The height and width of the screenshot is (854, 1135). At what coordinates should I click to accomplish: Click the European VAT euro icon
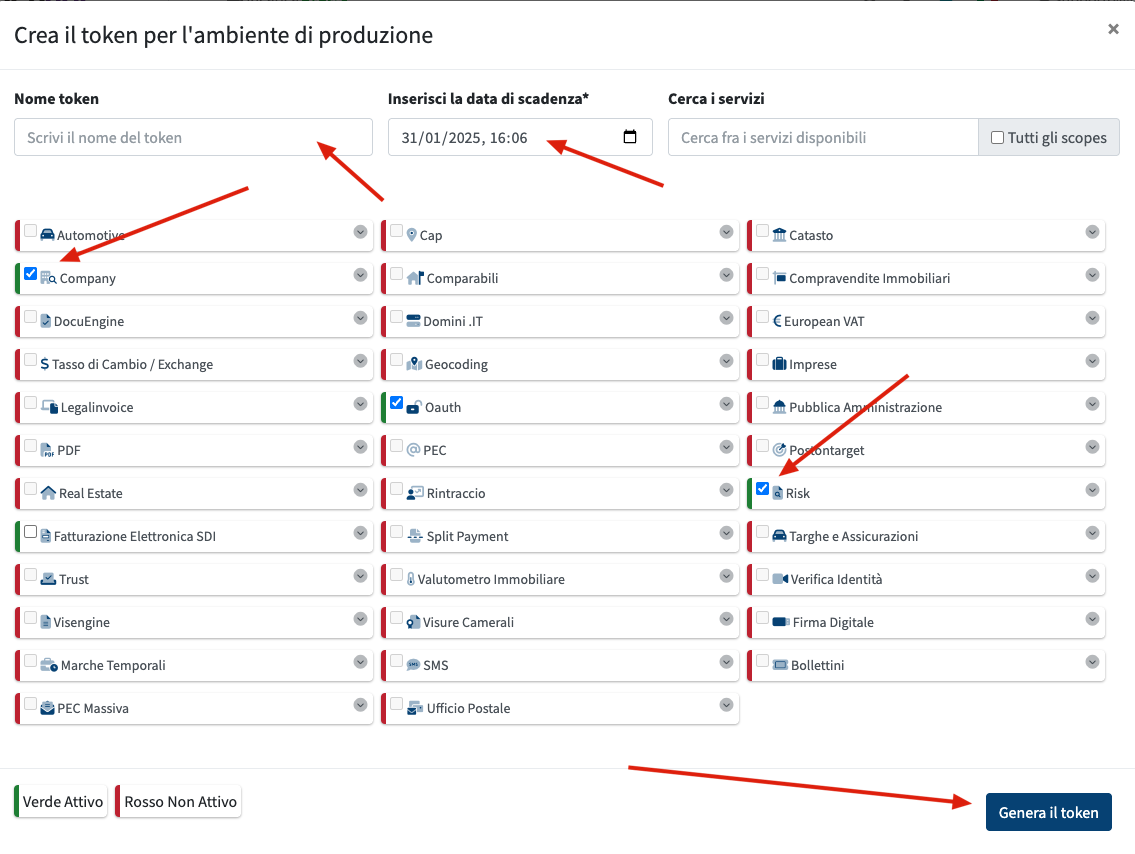coord(777,321)
